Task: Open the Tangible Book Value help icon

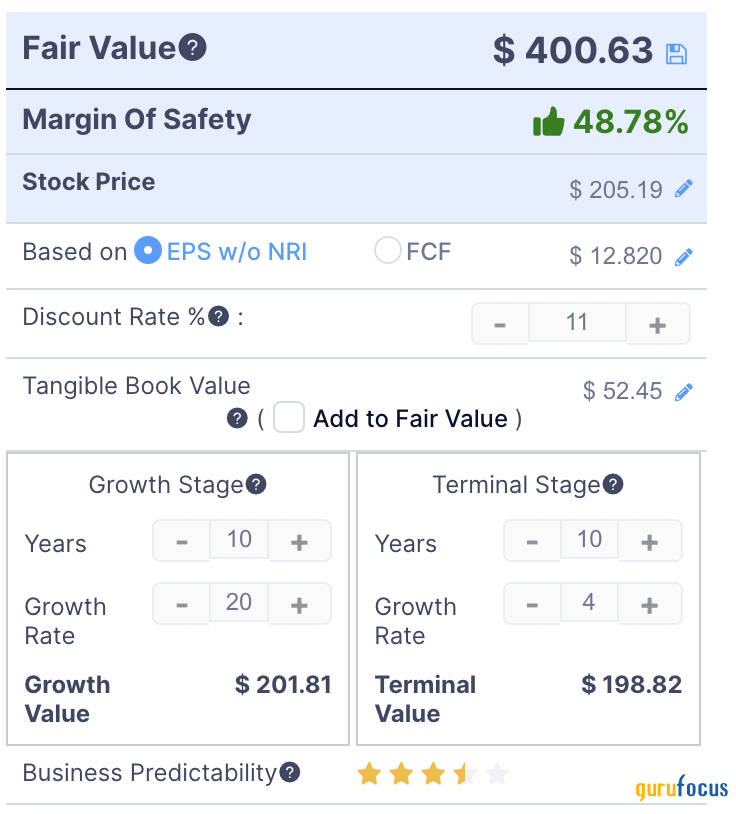Action: 237,418
